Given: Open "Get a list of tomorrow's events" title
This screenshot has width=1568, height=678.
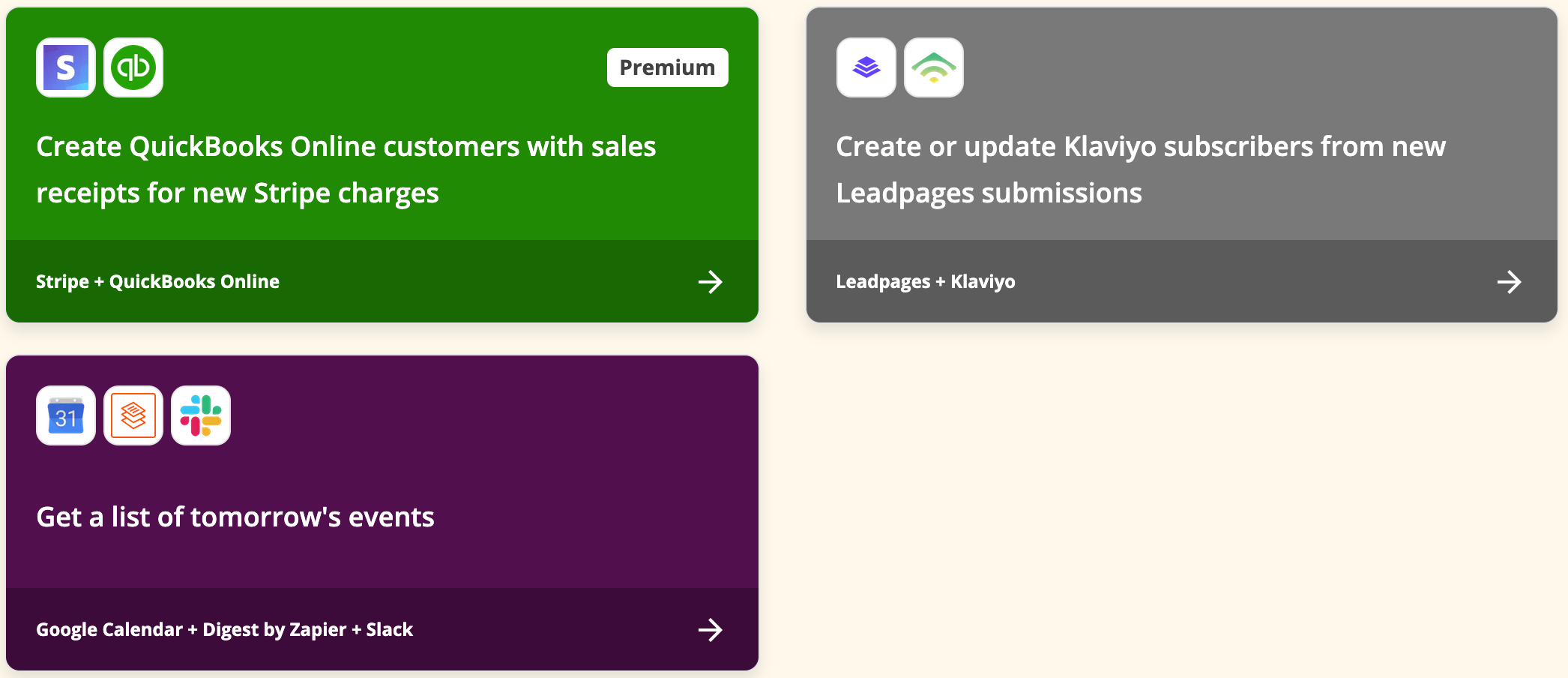Looking at the screenshot, I should pos(235,517).
